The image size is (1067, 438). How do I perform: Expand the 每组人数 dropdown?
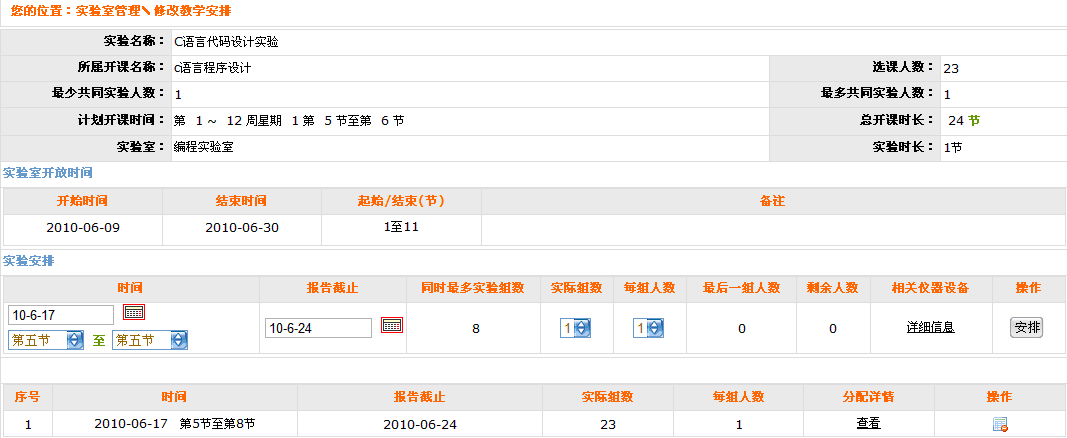click(647, 328)
